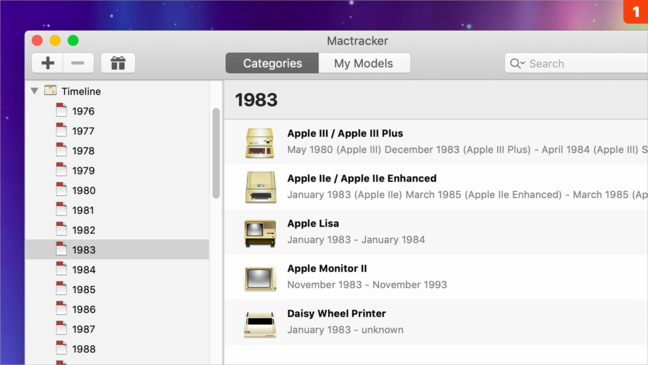Viewport: 648px width, 365px height.
Task: Click the 1983 heading above the list
Action: point(256,100)
